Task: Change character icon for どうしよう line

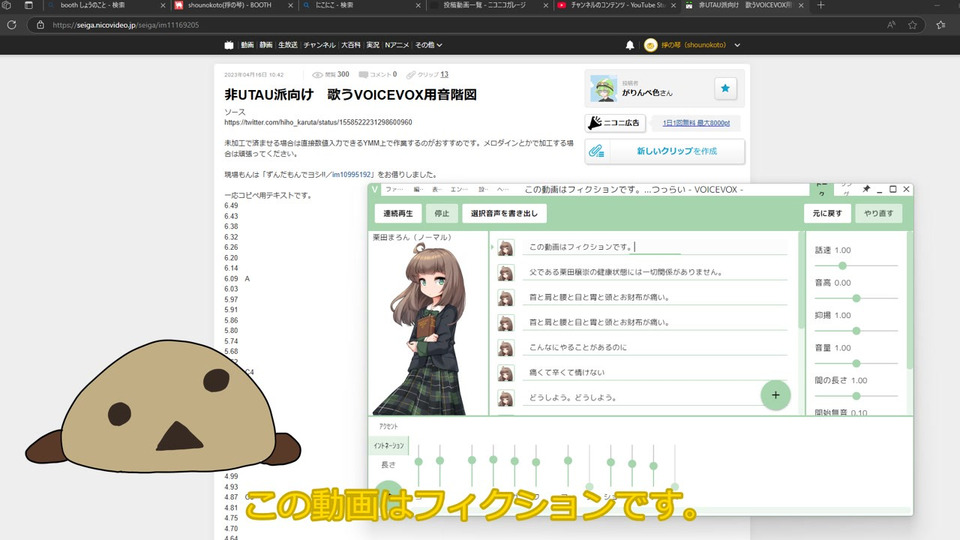Action: [506, 398]
